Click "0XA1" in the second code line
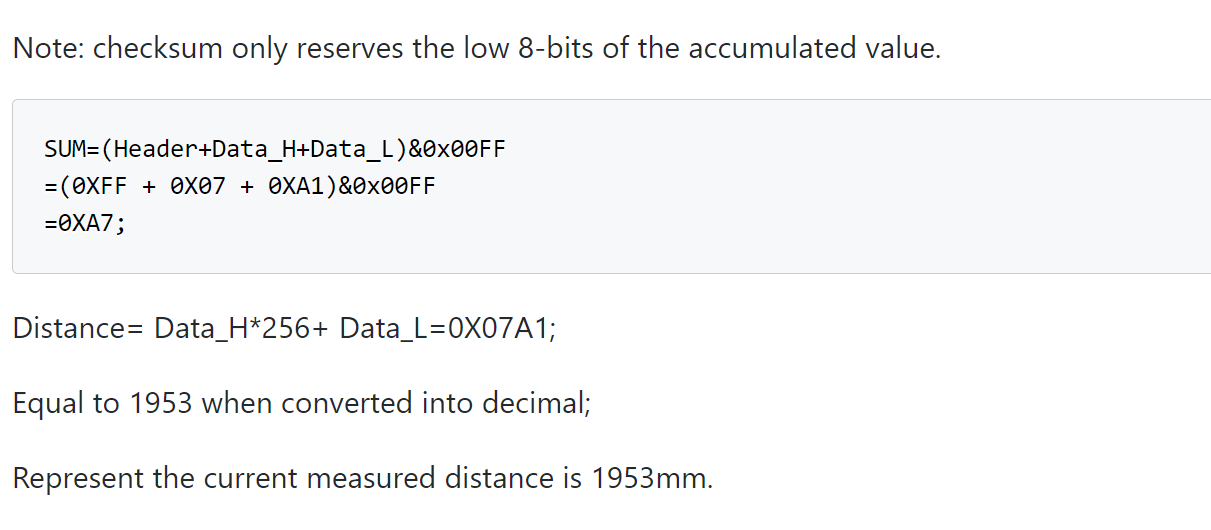Image resolution: width=1211 pixels, height=530 pixels. [x=291, y=187]
